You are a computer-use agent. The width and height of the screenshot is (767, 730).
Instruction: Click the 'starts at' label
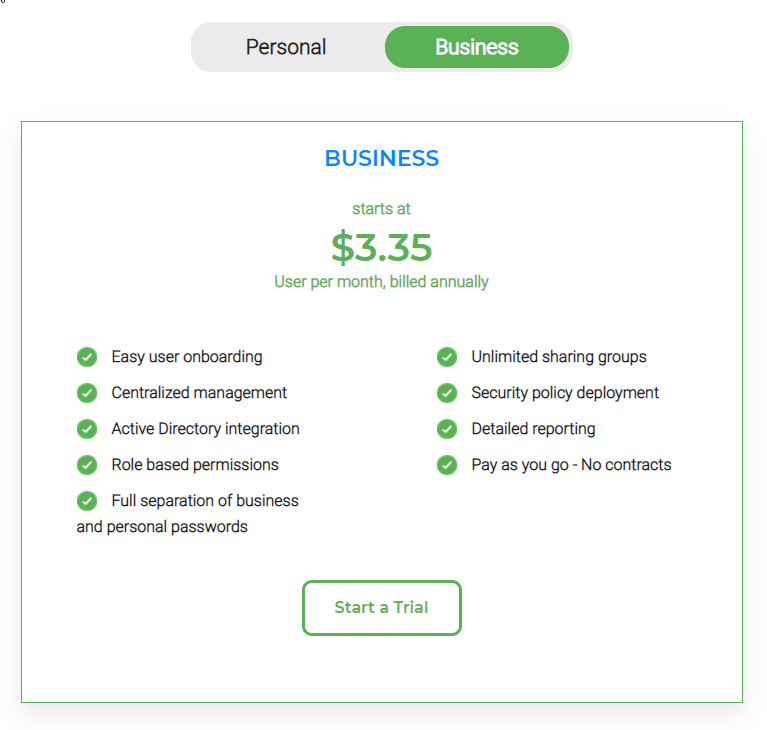coord(382,209)
